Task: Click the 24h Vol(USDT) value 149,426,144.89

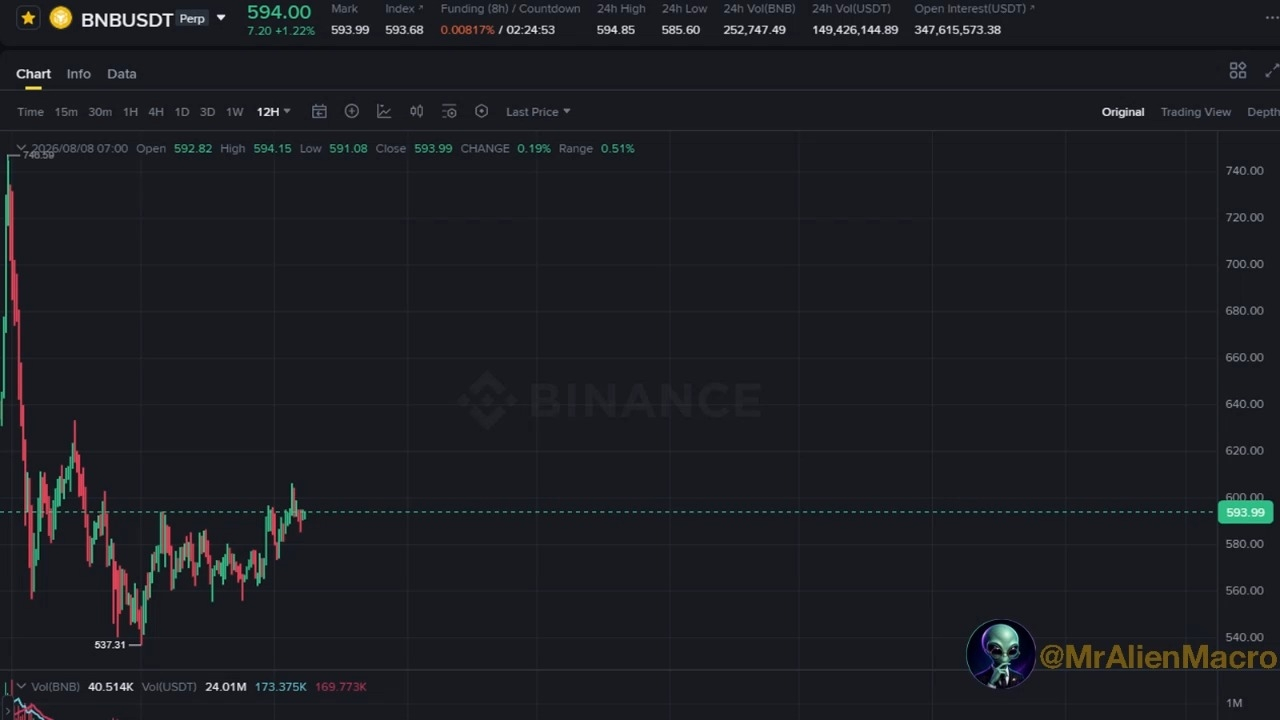Action: click(855, 30)
